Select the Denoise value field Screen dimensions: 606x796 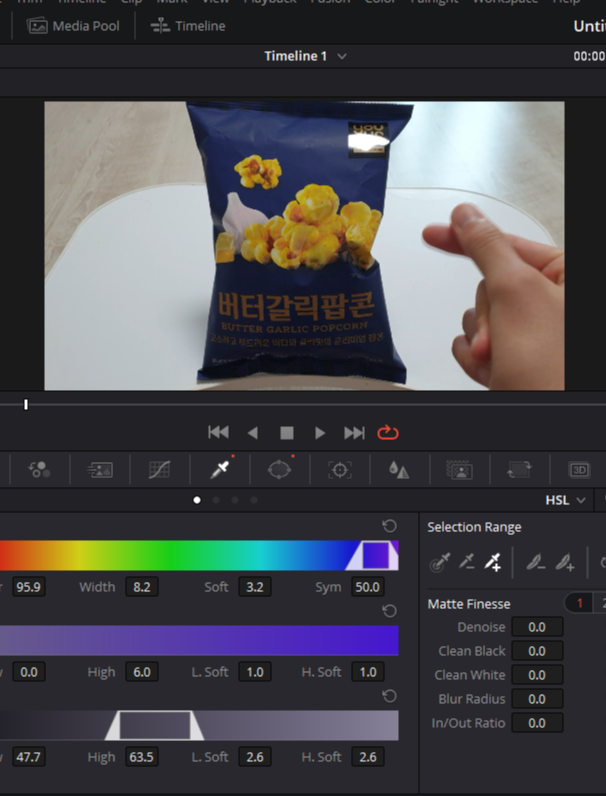(537, 627)
